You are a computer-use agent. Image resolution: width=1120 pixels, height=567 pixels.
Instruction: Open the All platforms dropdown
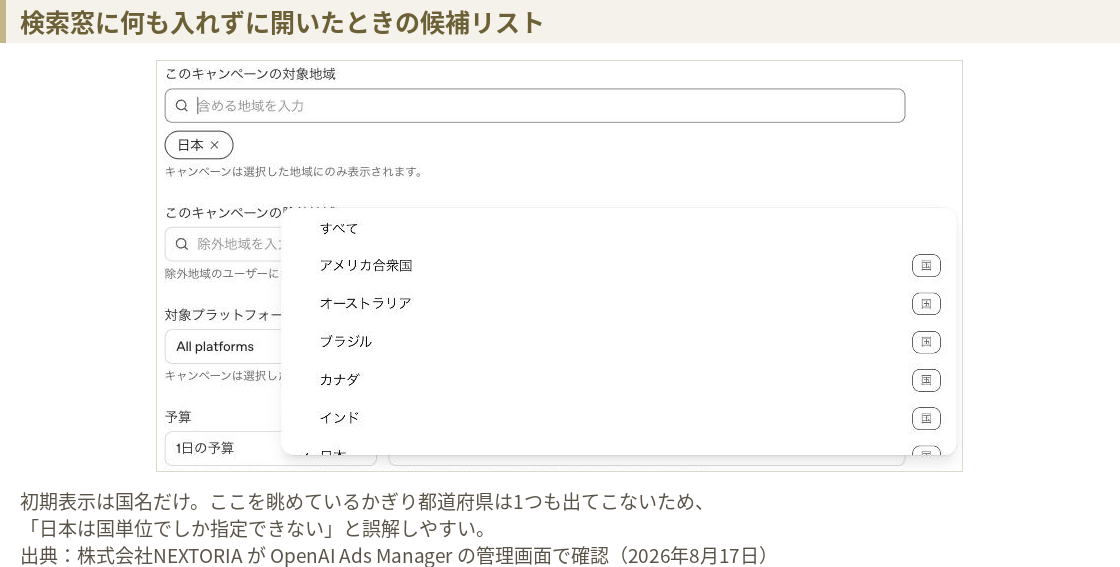tap(223, 346)
